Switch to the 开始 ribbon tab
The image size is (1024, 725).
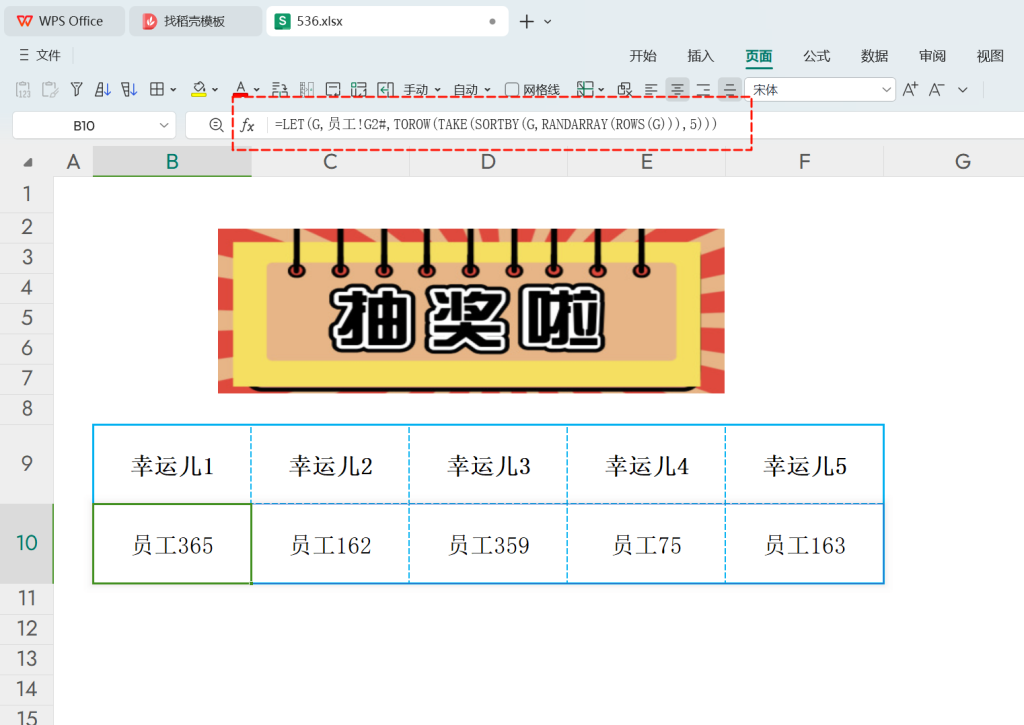pyautogui.click(x=643, y=56)
